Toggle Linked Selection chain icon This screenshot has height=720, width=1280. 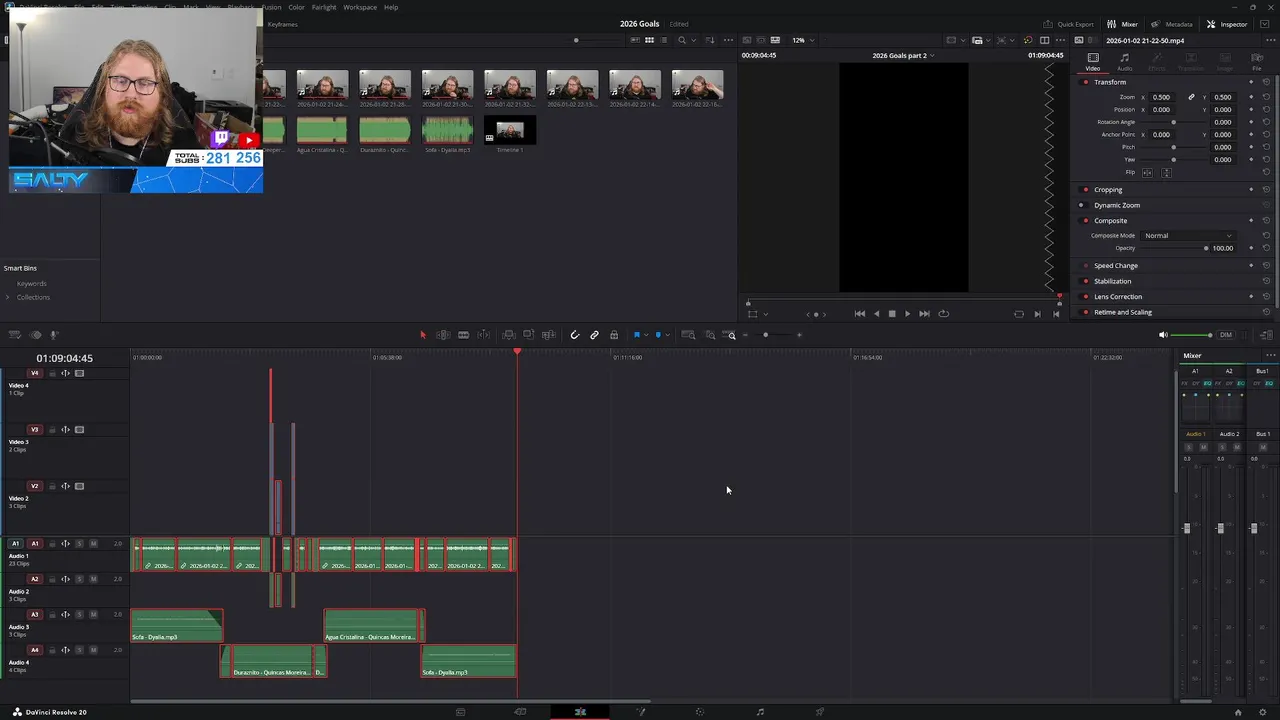click(x=594, y=335)
